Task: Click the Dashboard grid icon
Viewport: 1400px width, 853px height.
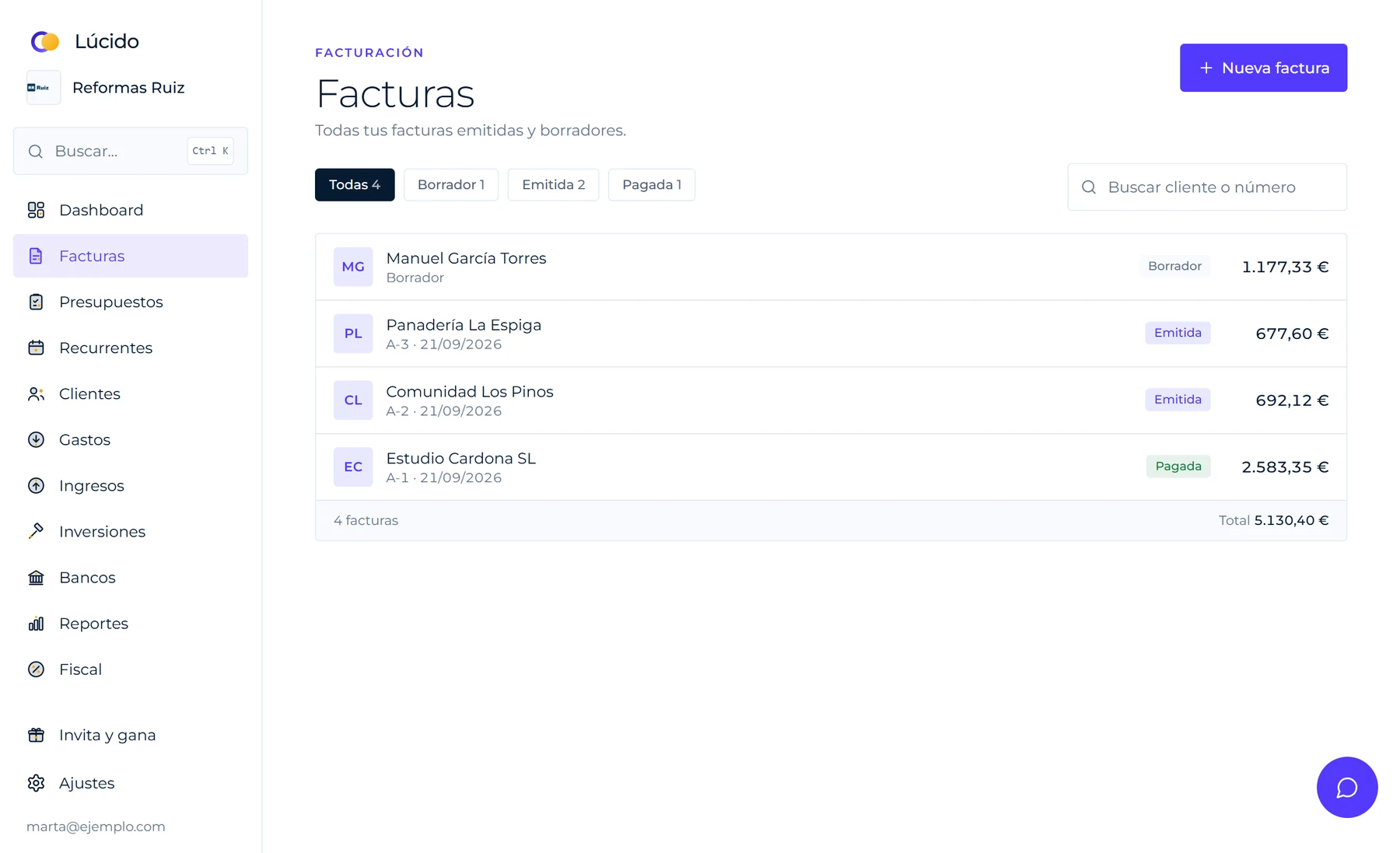Action: (36, 210)
